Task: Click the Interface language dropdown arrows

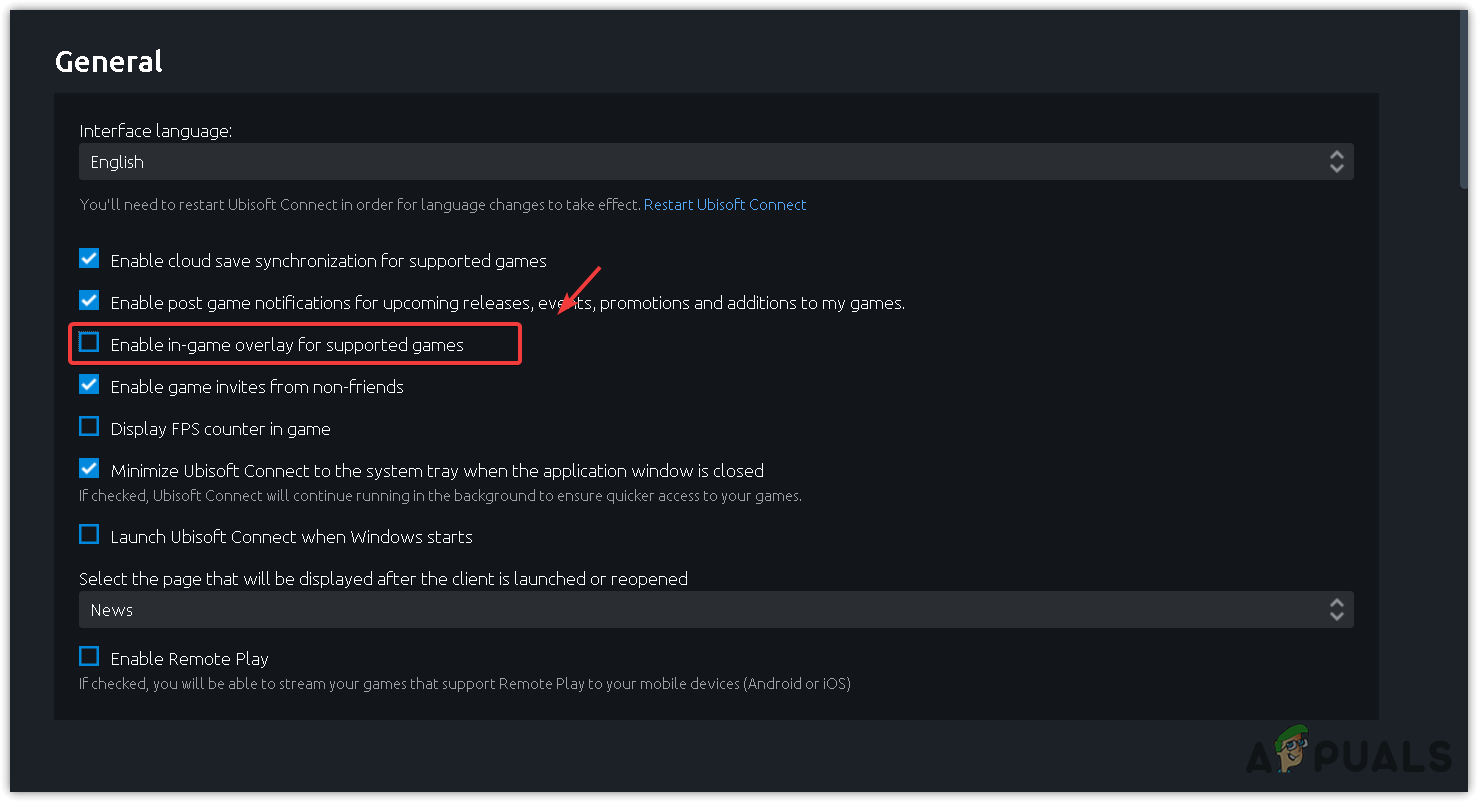Action: [x=1336, y=162]
